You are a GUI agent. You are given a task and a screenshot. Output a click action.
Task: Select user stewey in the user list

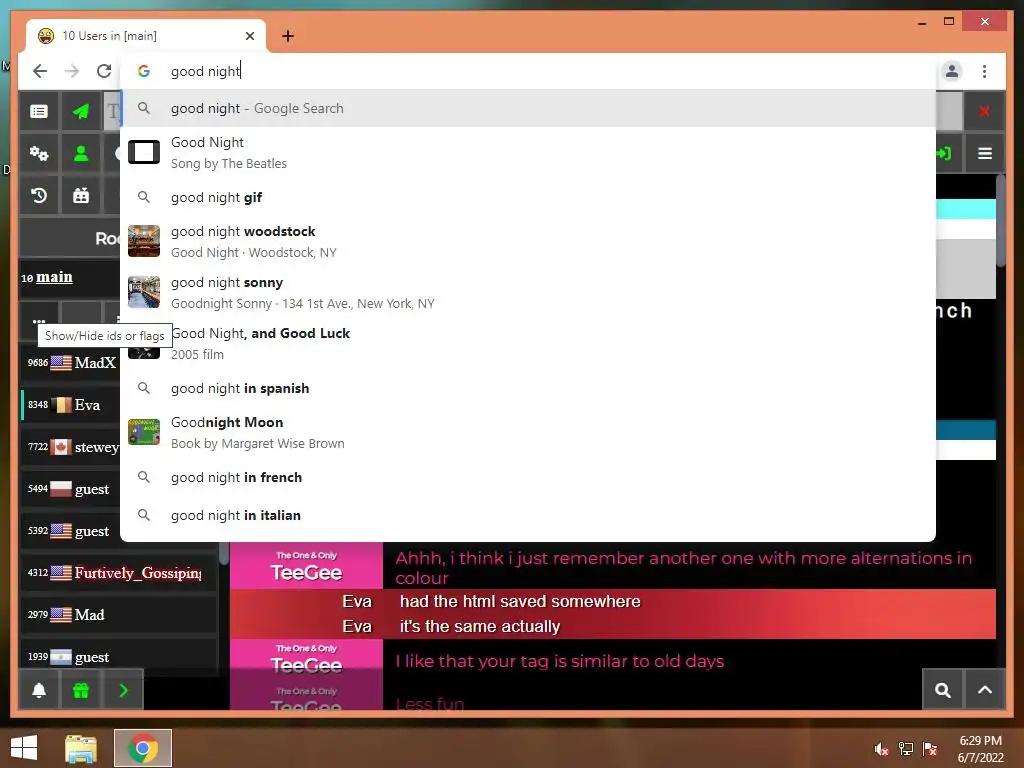click(x=71, y=447)
